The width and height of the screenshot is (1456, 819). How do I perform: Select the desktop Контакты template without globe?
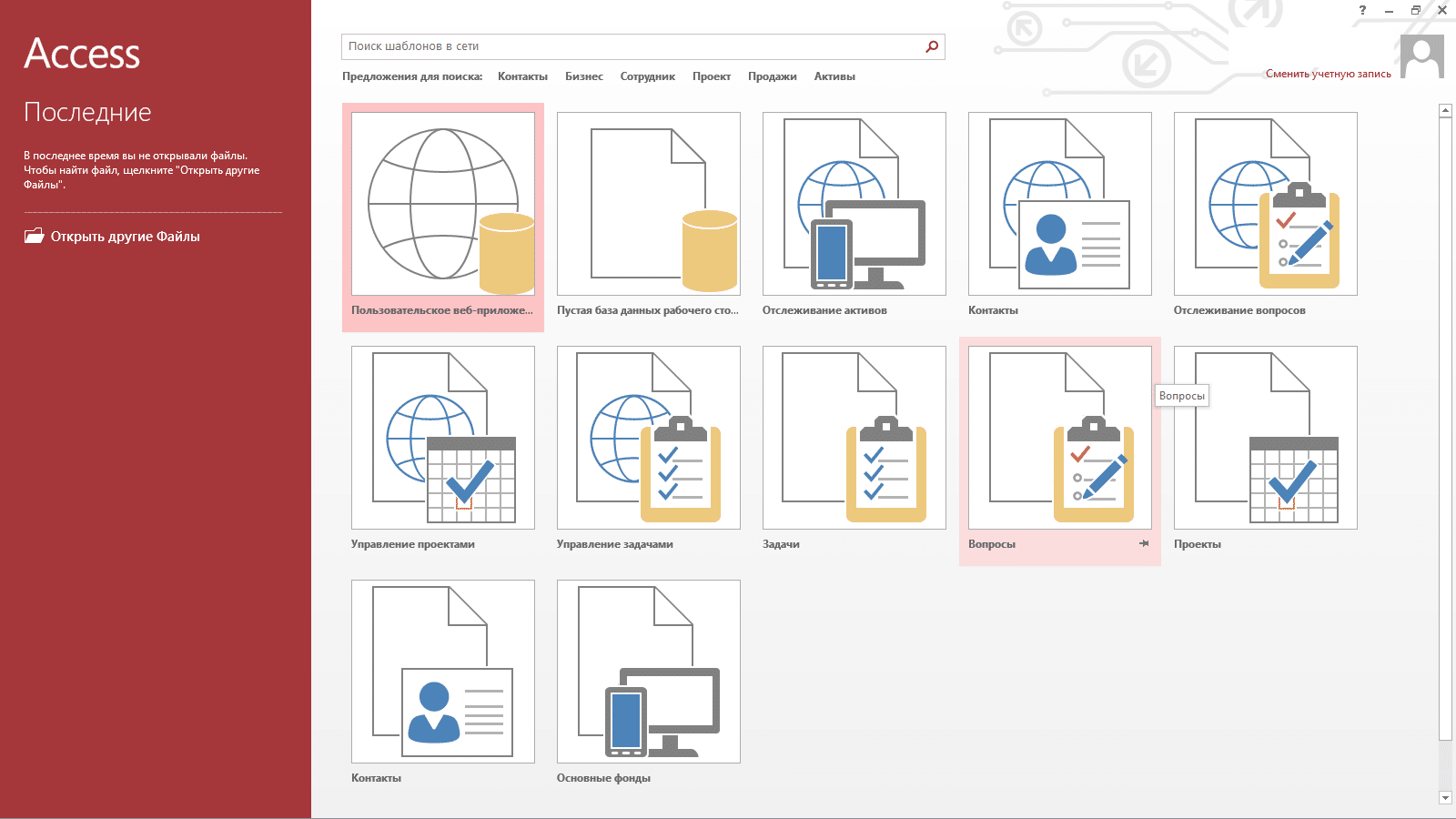coord(443,684)
